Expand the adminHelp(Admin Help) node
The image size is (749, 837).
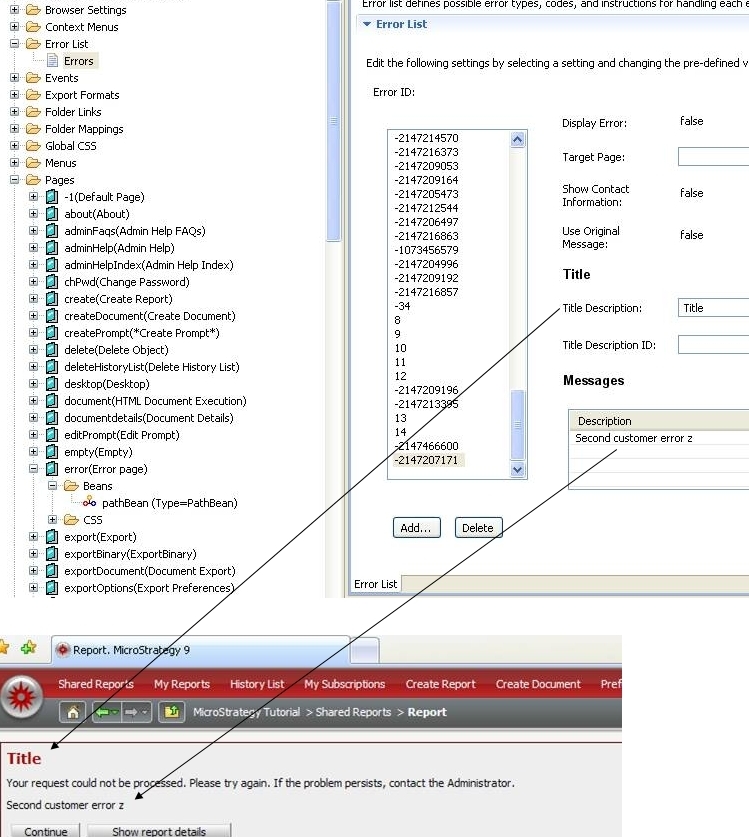click(34, 248)
